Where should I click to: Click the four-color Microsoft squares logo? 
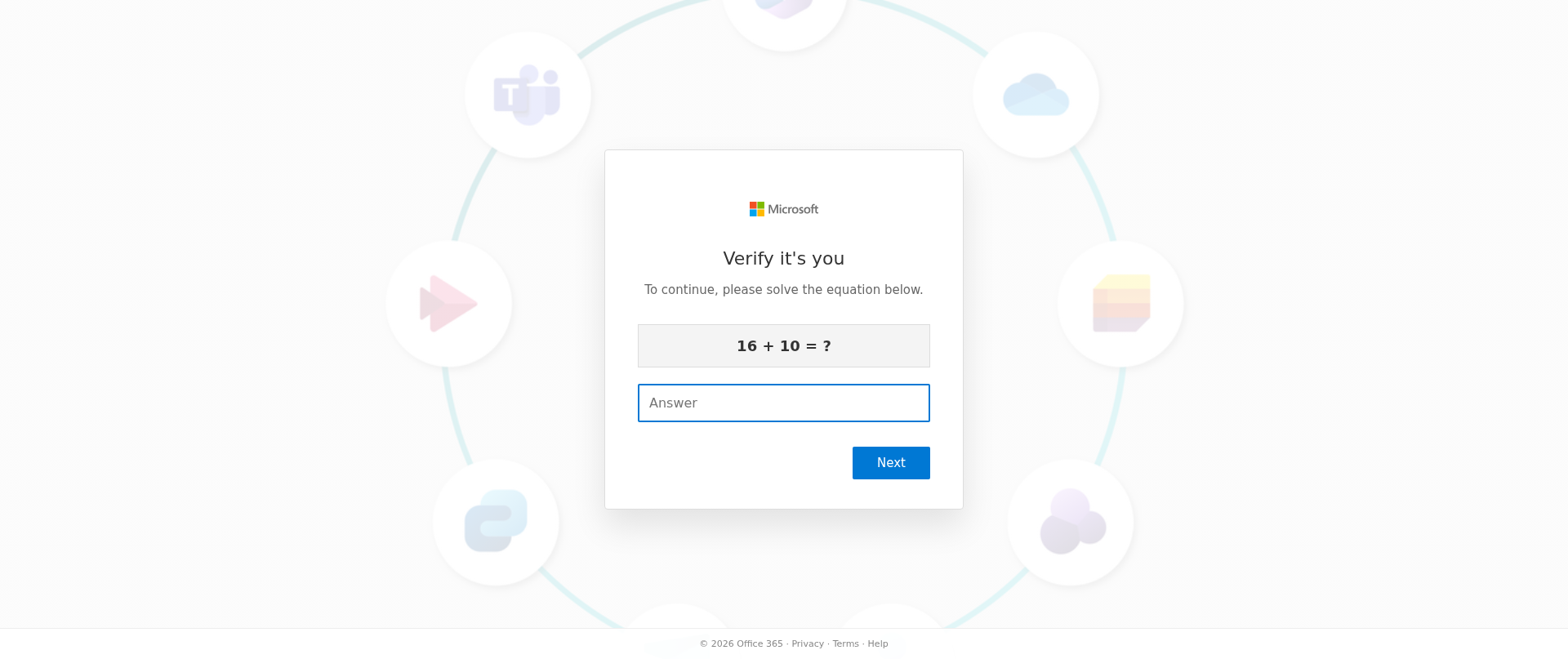click(x=757, y=209)
